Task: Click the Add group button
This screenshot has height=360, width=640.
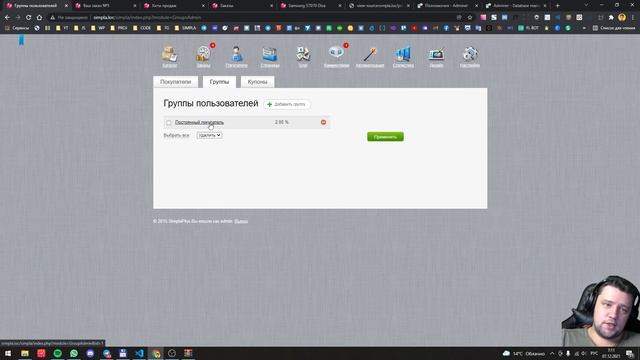Action: pyautogui.click(x=287, y=104)
